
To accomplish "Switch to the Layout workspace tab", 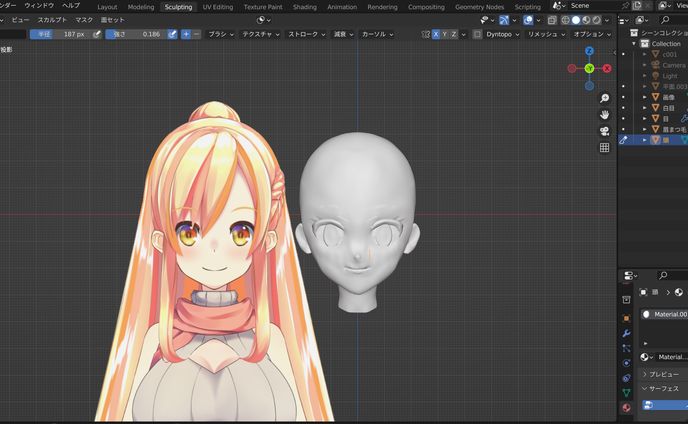I will click(107, 7).
